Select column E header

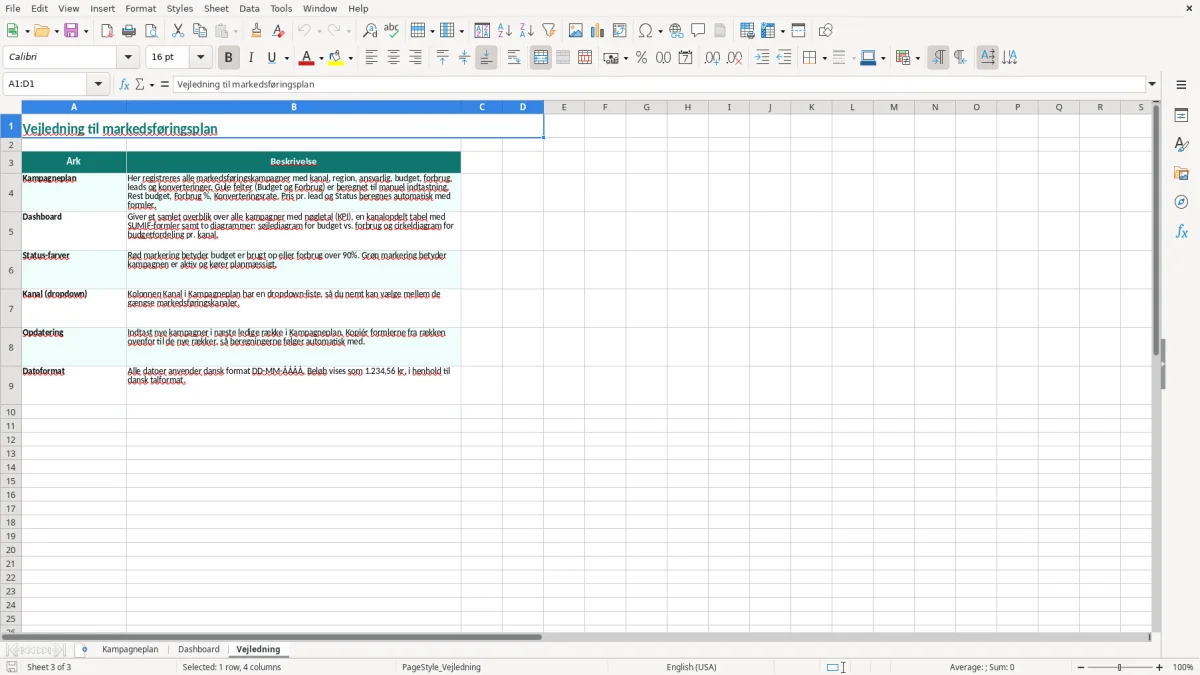tap(564, 107)
